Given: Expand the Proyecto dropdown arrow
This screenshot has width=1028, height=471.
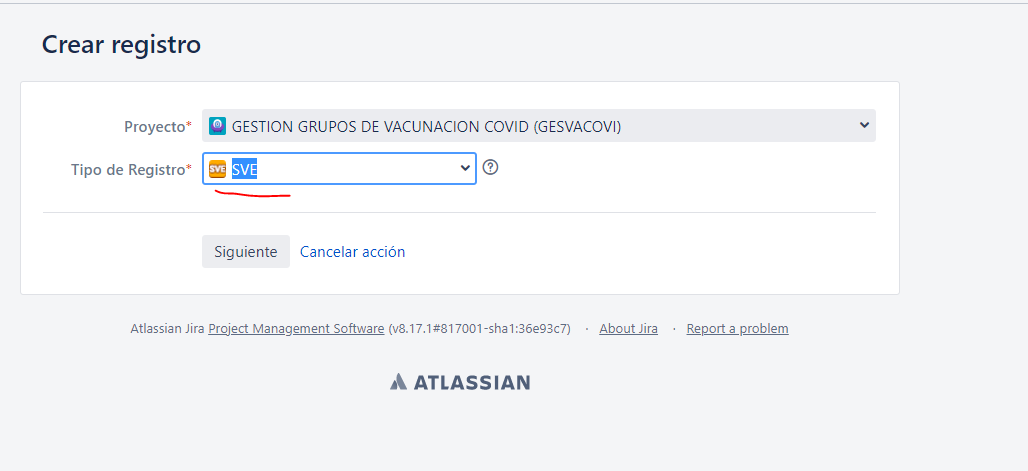Looking at the screenshot, I should point(864,125).
